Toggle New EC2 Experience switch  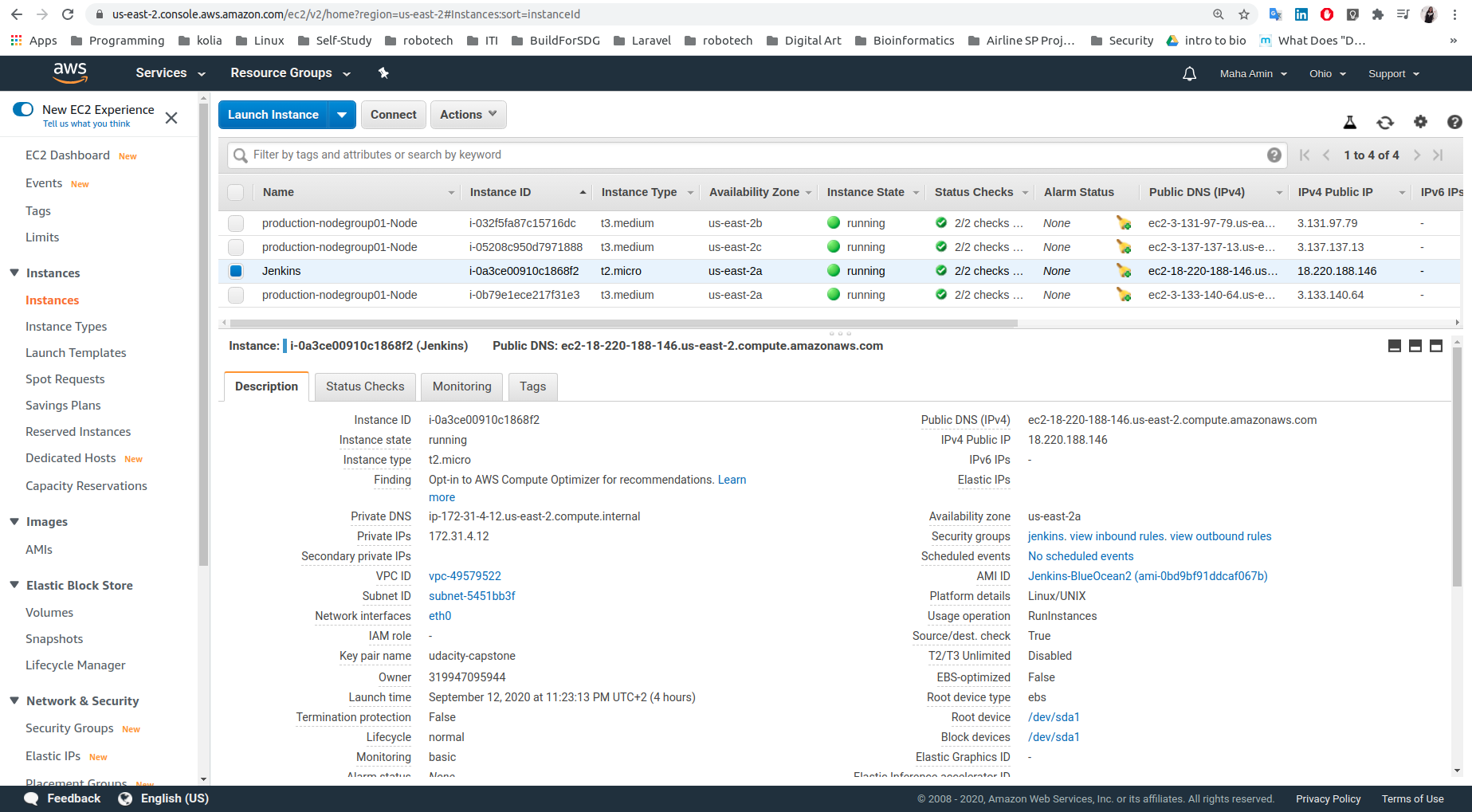pyautogui.click(x=23, y=109)
